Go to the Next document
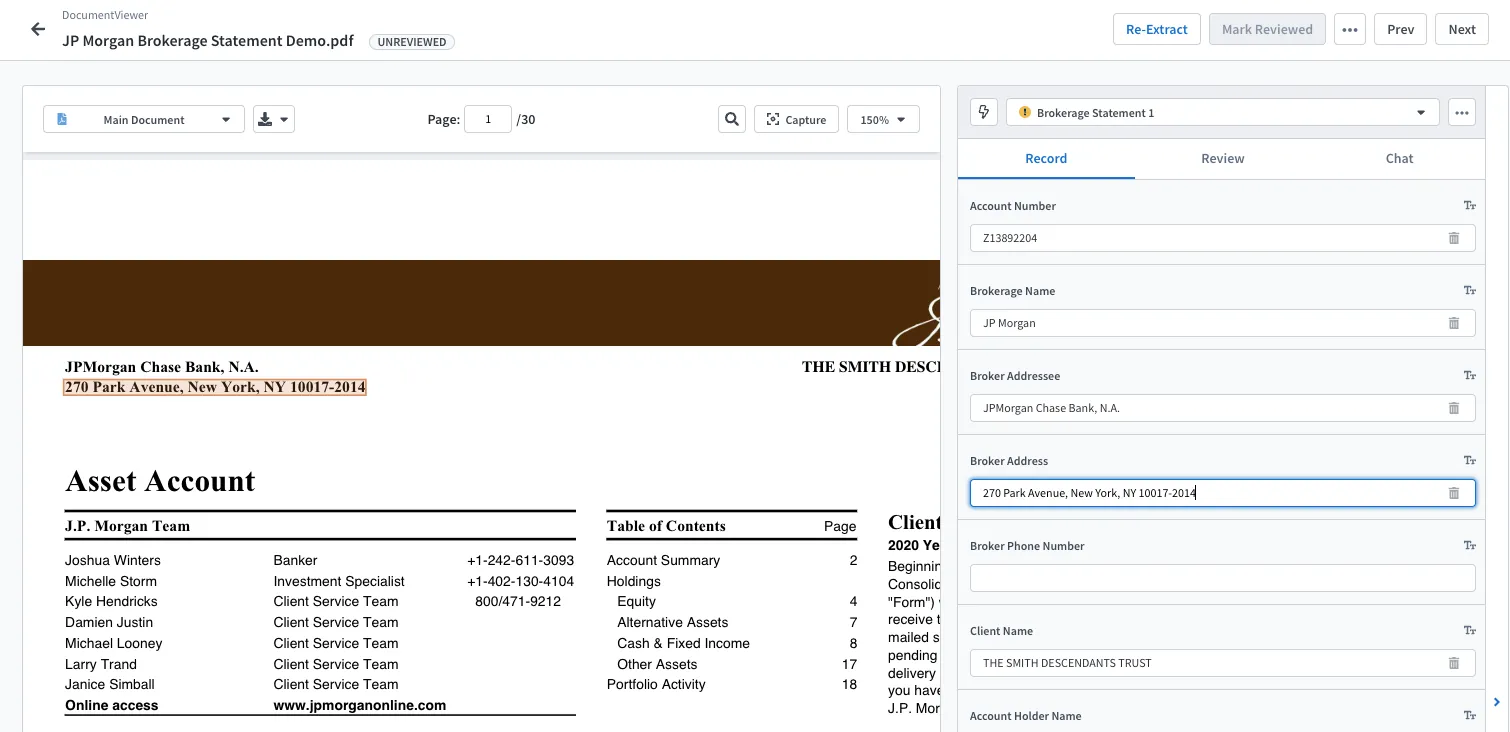This screenshot has width=1510, height=732. click(1462, 29)
